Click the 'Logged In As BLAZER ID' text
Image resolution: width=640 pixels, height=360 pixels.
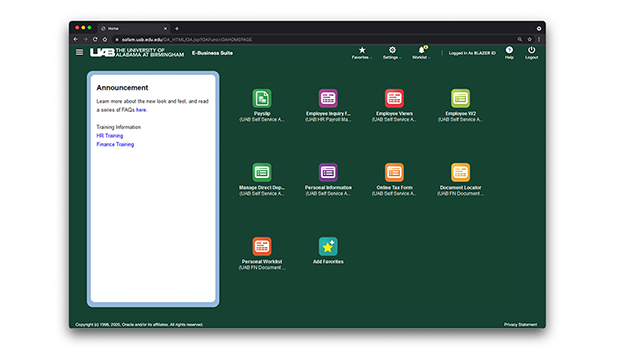point(472,53)
